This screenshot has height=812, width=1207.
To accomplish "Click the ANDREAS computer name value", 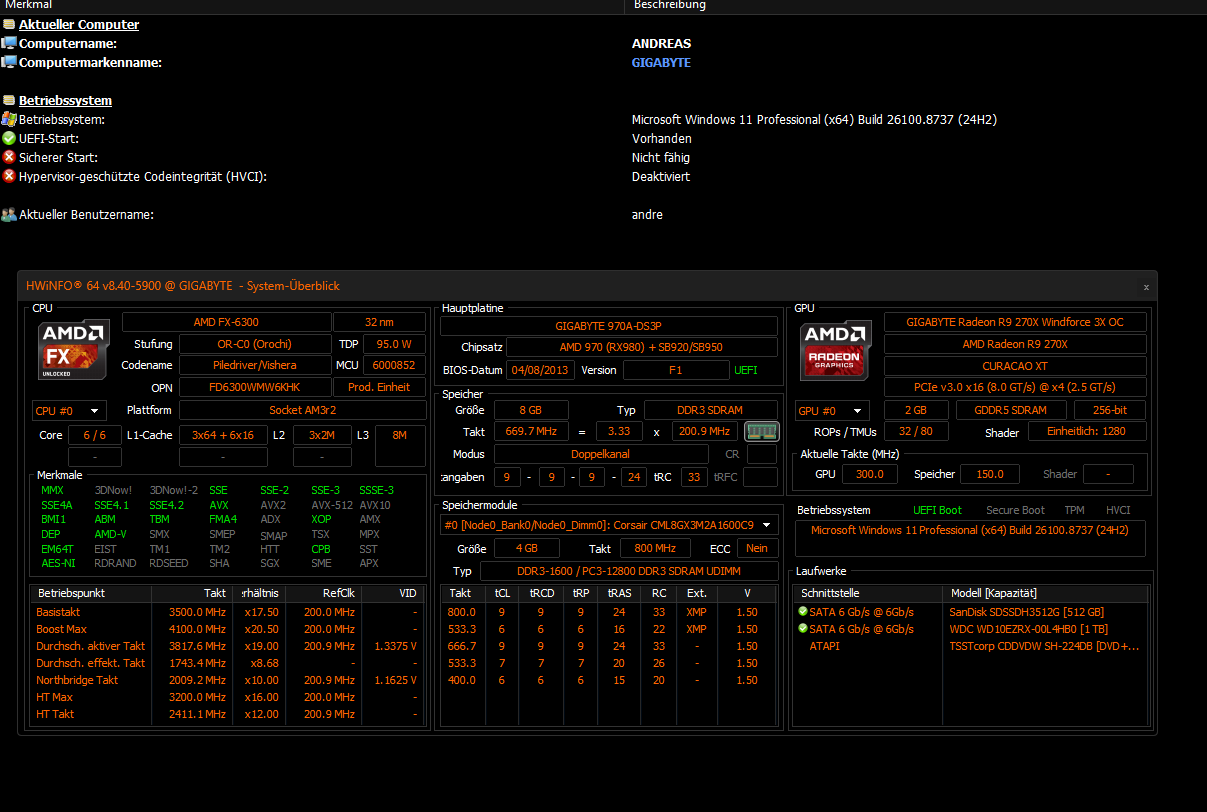I will click(x=661, y=43).
